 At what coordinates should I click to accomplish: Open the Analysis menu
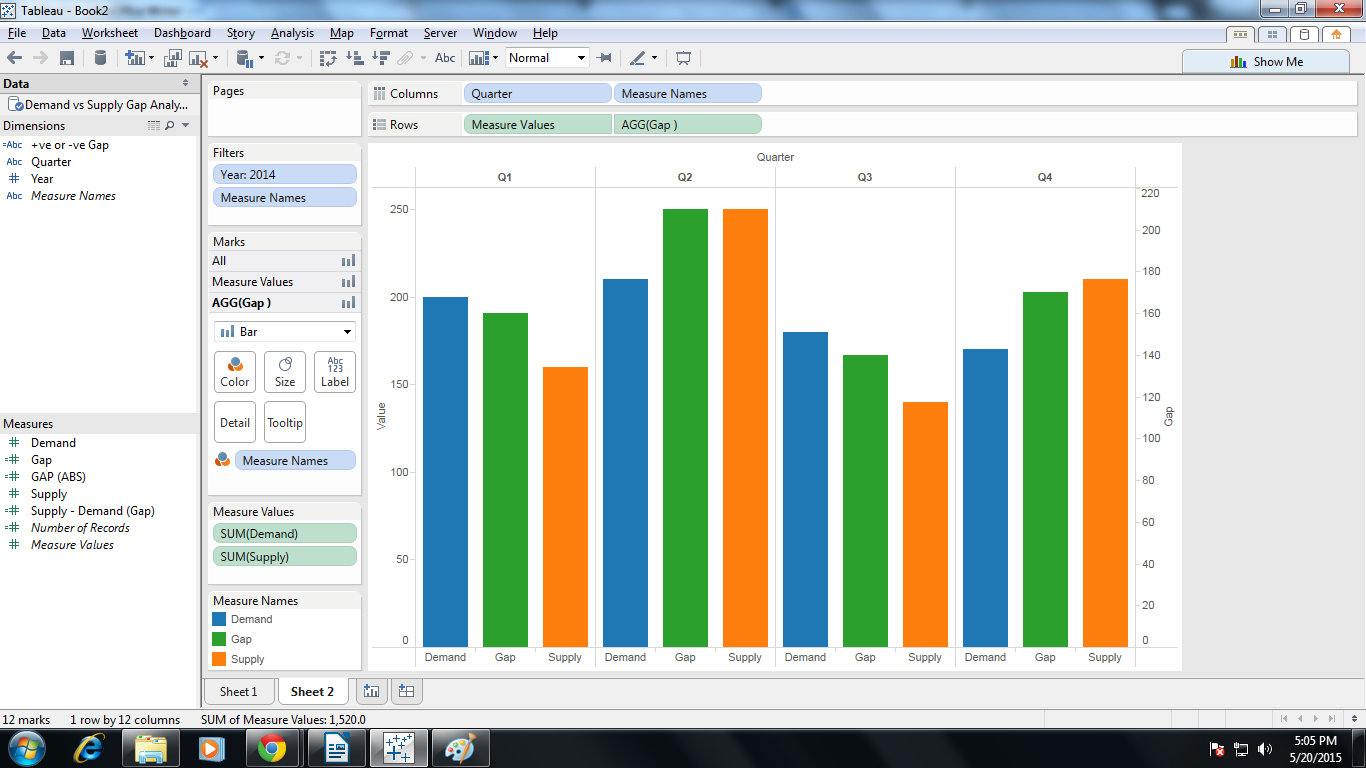click(292, 32)
